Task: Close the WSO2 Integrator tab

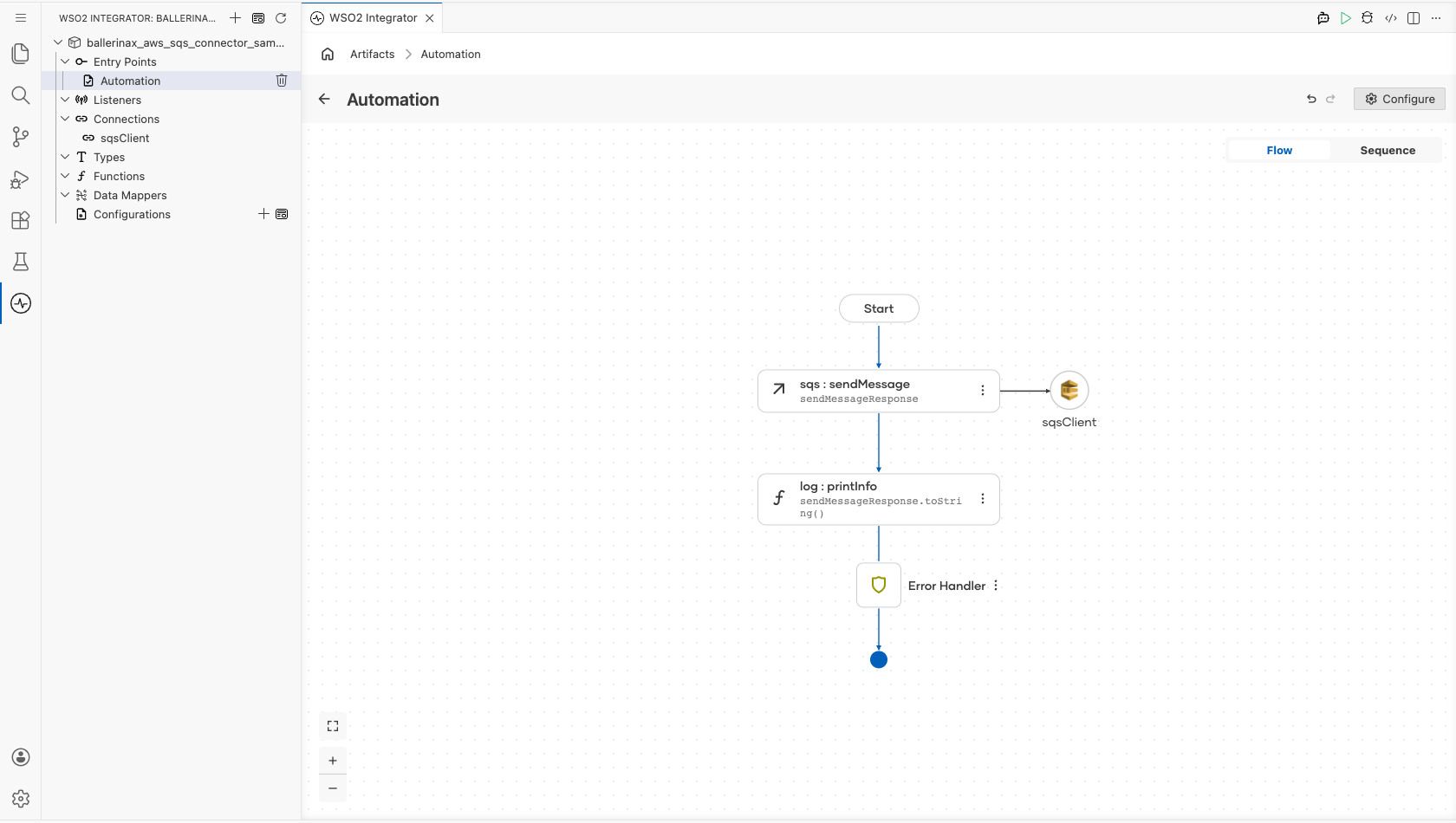Action: pyautogui.click(x=430, y=18)
